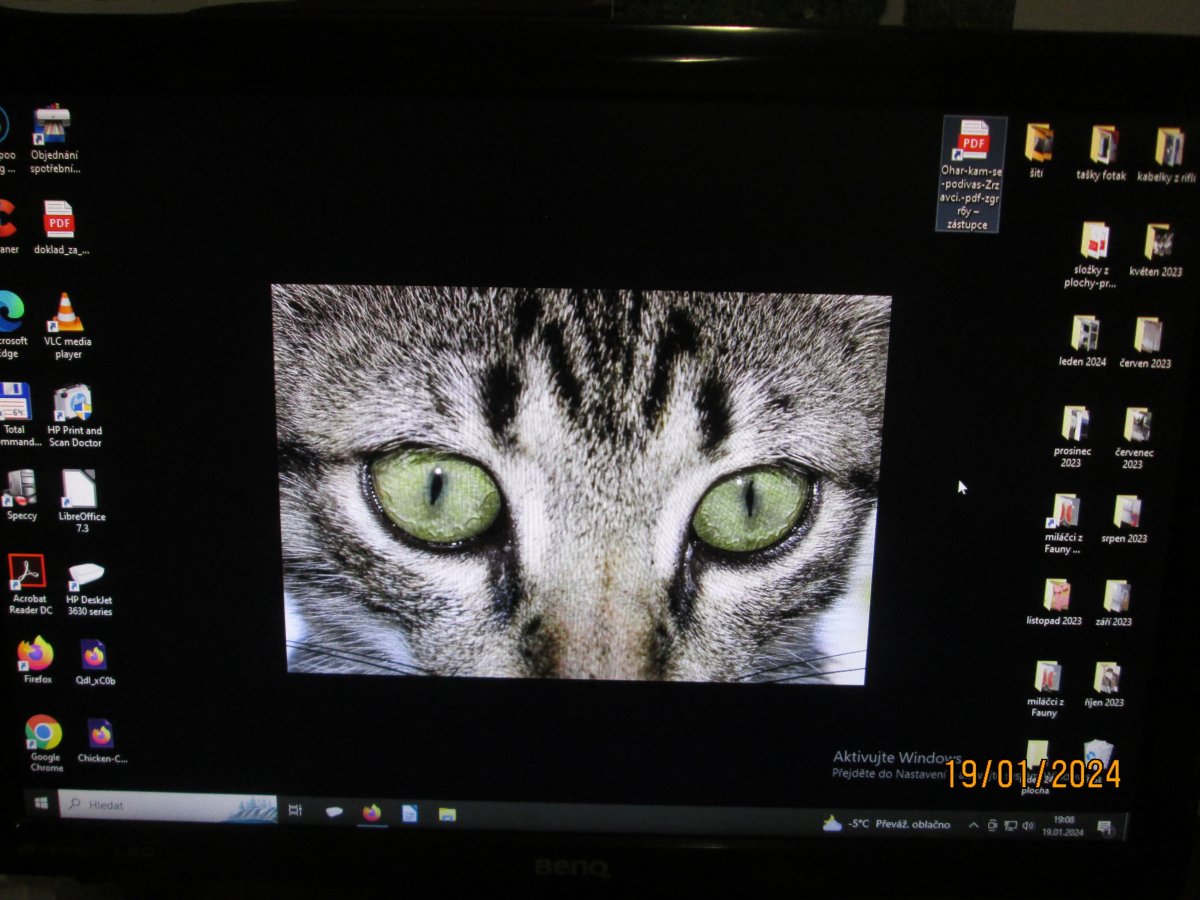Click the Windows Start button
This screenshot has height=900, width=1200.
[41, 803]
